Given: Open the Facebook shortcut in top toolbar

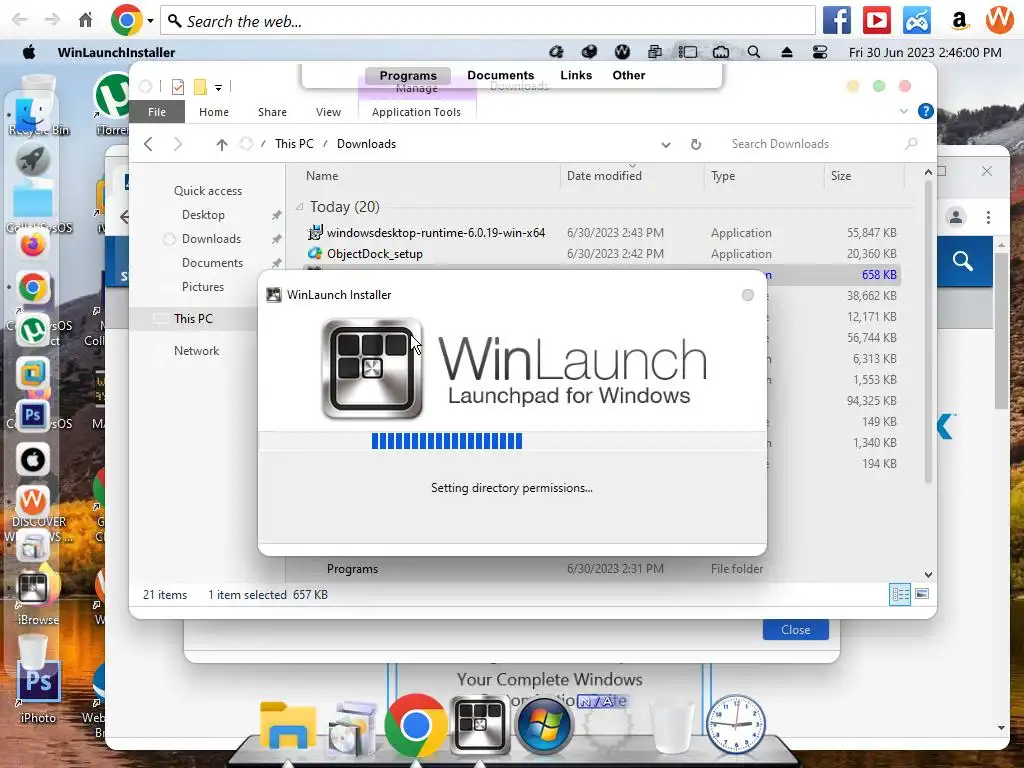Looking at the screenshot, I should tap(837, 20).
